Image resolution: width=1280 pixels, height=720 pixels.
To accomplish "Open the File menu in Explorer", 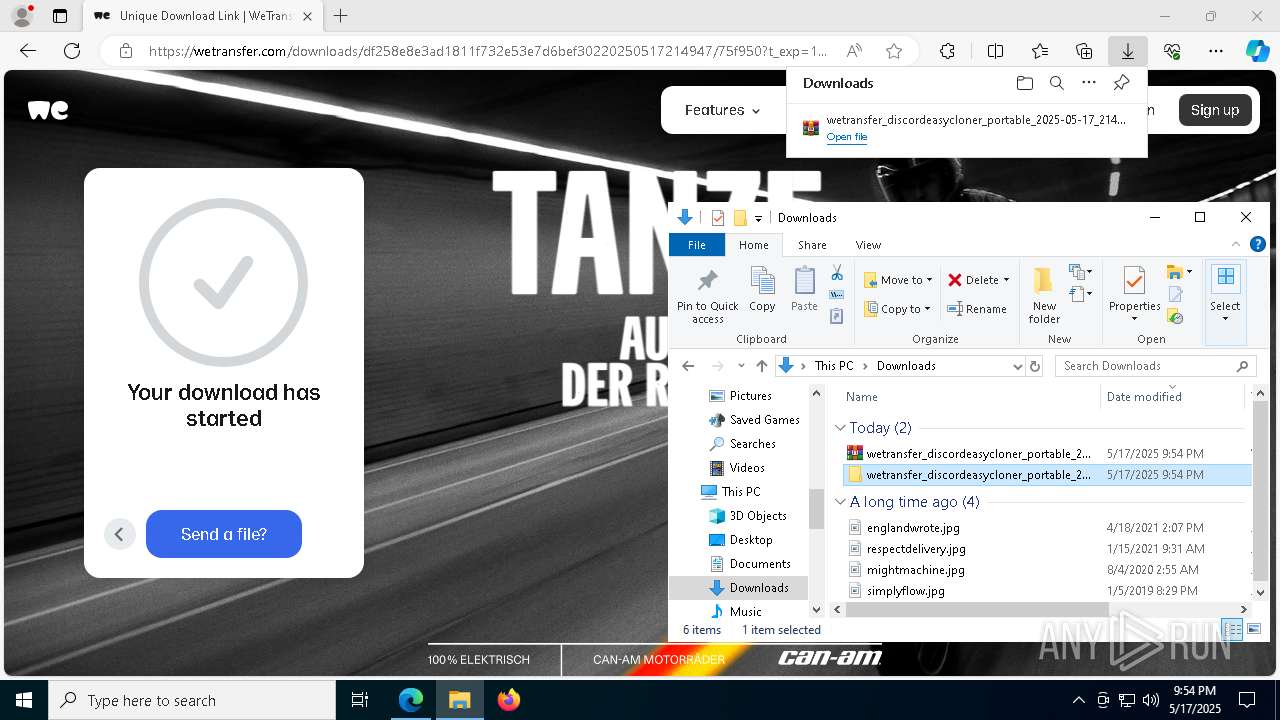I will (x=697, y=244).
